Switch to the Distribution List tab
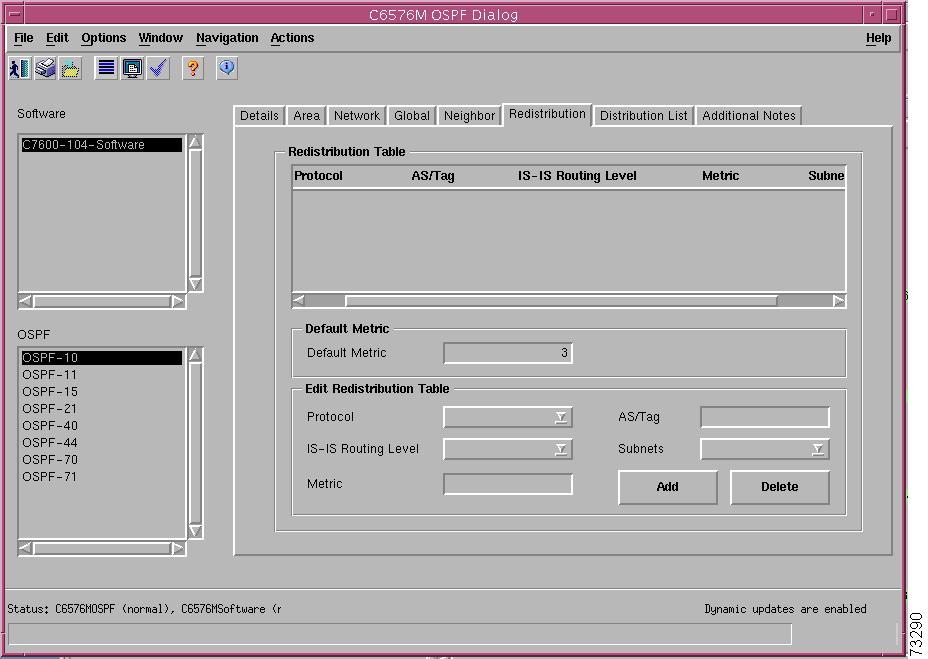Viewport: 928px width, 659px height. (x=644, y=115)
